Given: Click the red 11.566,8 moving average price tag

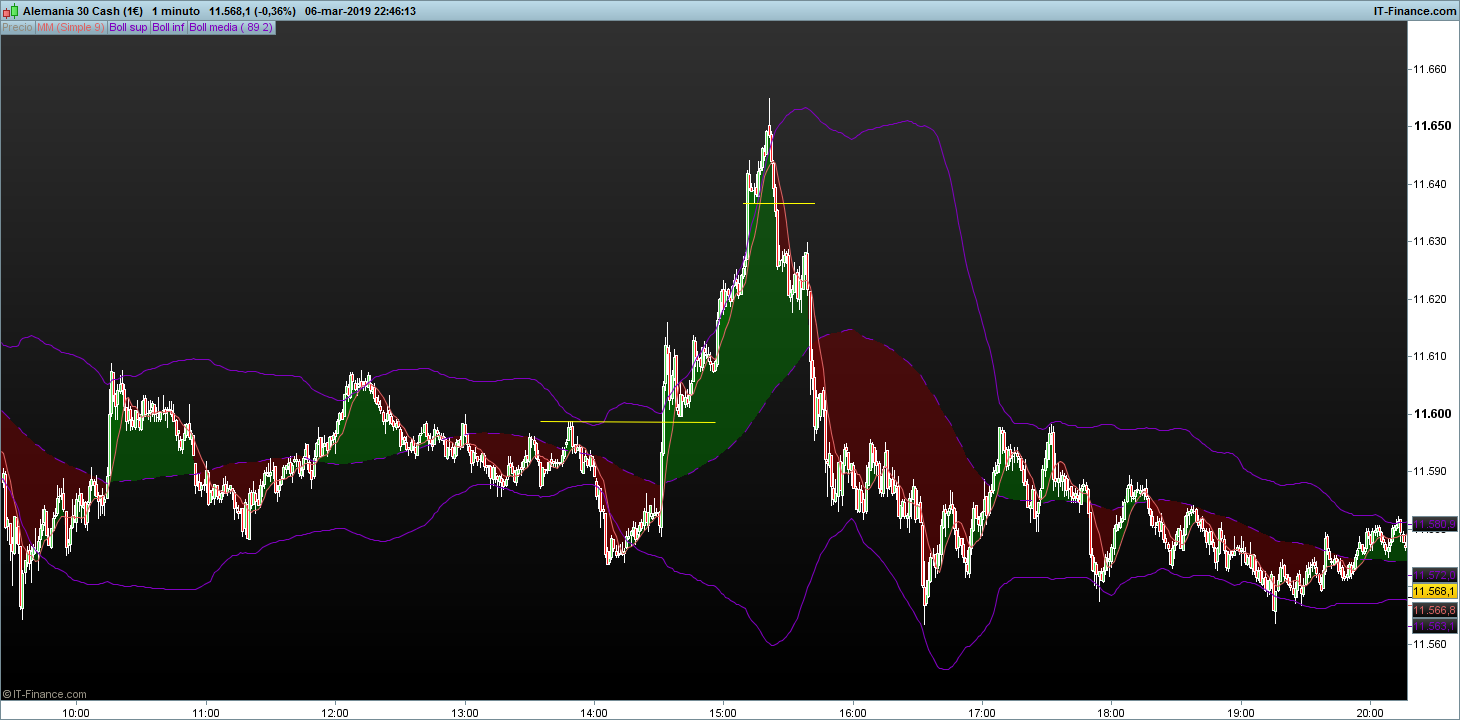Looking at the screenshot, I should tap(1435, 609).
